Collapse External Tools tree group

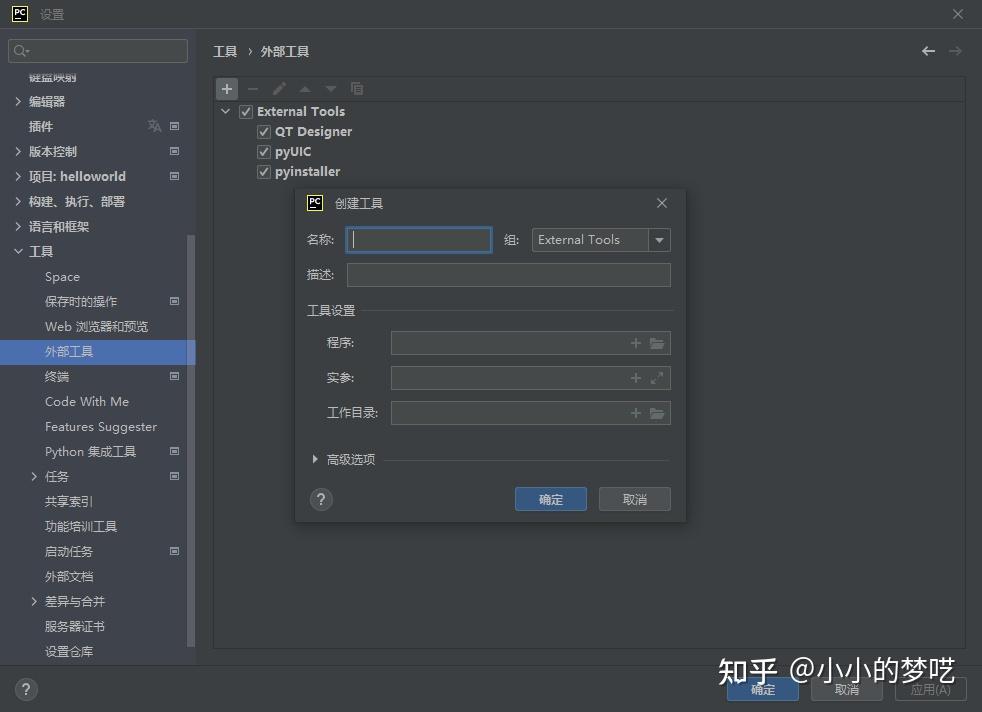coord(225,111)
